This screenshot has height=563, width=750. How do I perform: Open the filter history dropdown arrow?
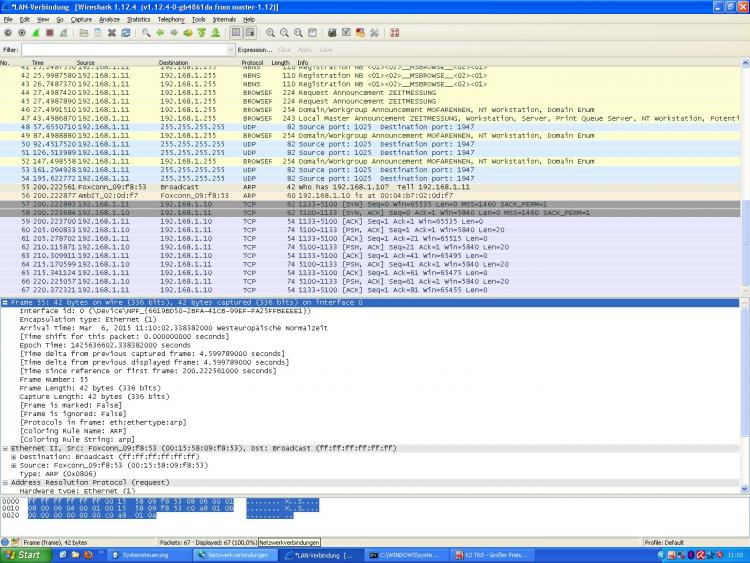(x=231, y=50)
